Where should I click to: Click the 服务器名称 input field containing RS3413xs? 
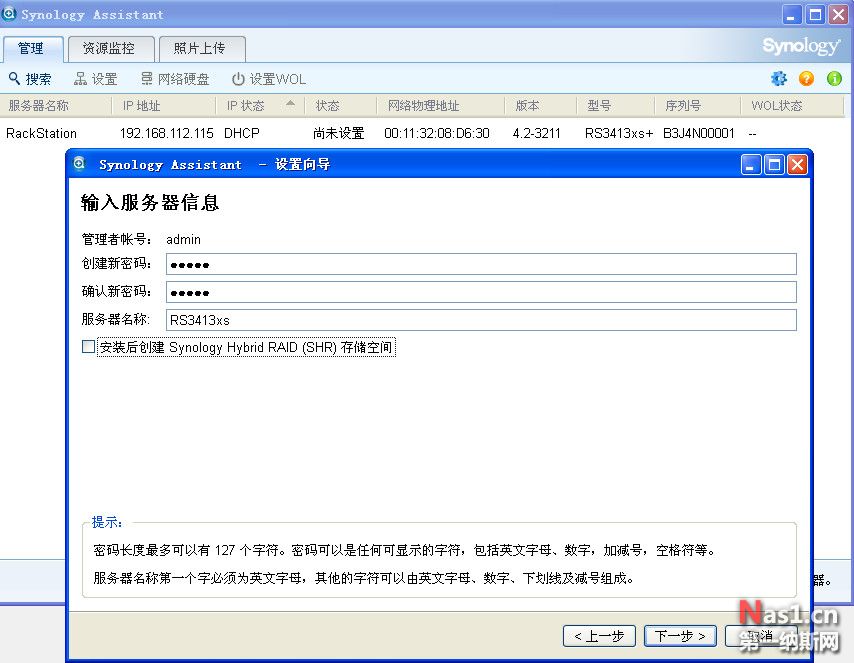(481, 320)
